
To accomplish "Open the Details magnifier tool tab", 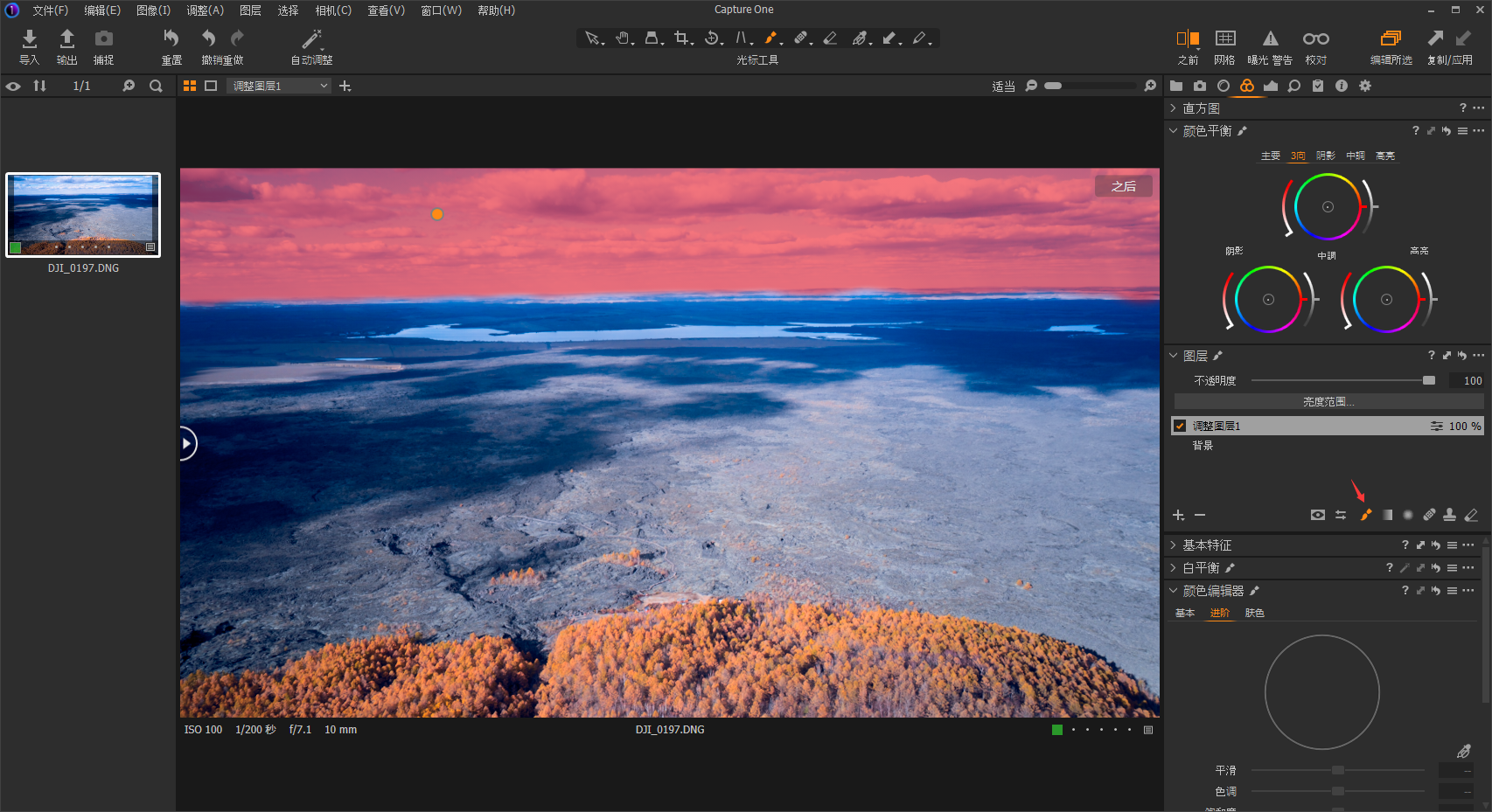I will (1294, 86).
